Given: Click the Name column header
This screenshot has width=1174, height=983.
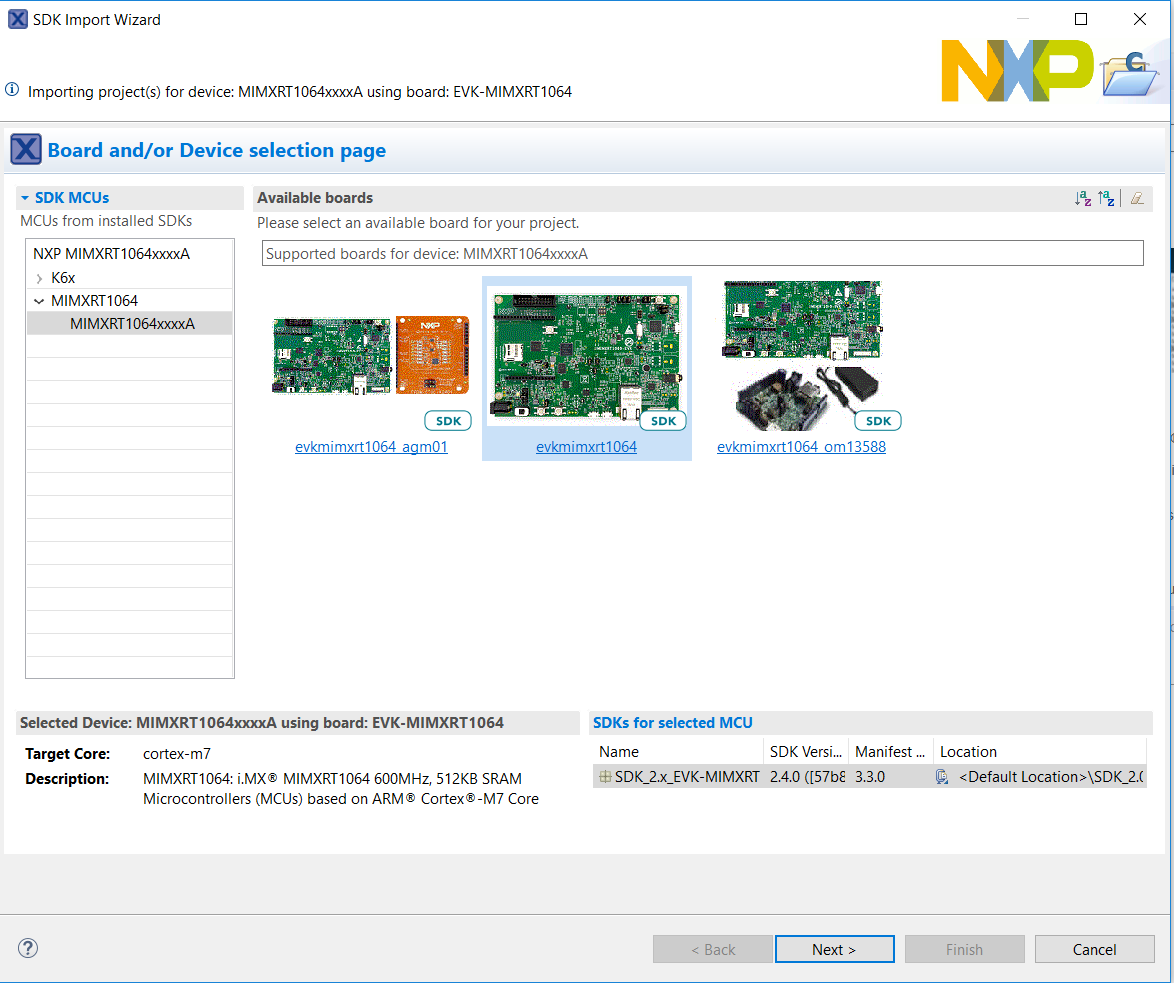Looking at the screenshot, I should click(x=619, y=752).
